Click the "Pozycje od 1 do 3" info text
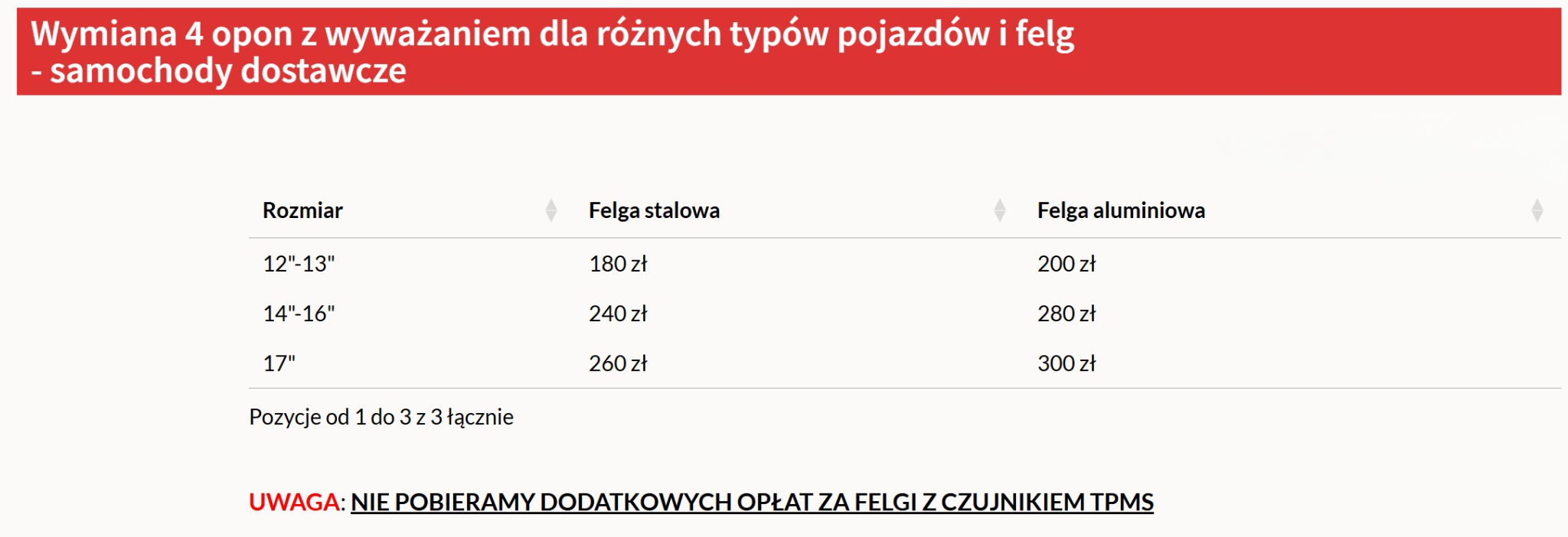Viewport: 1568px width, 537px height. coord(381,417)
